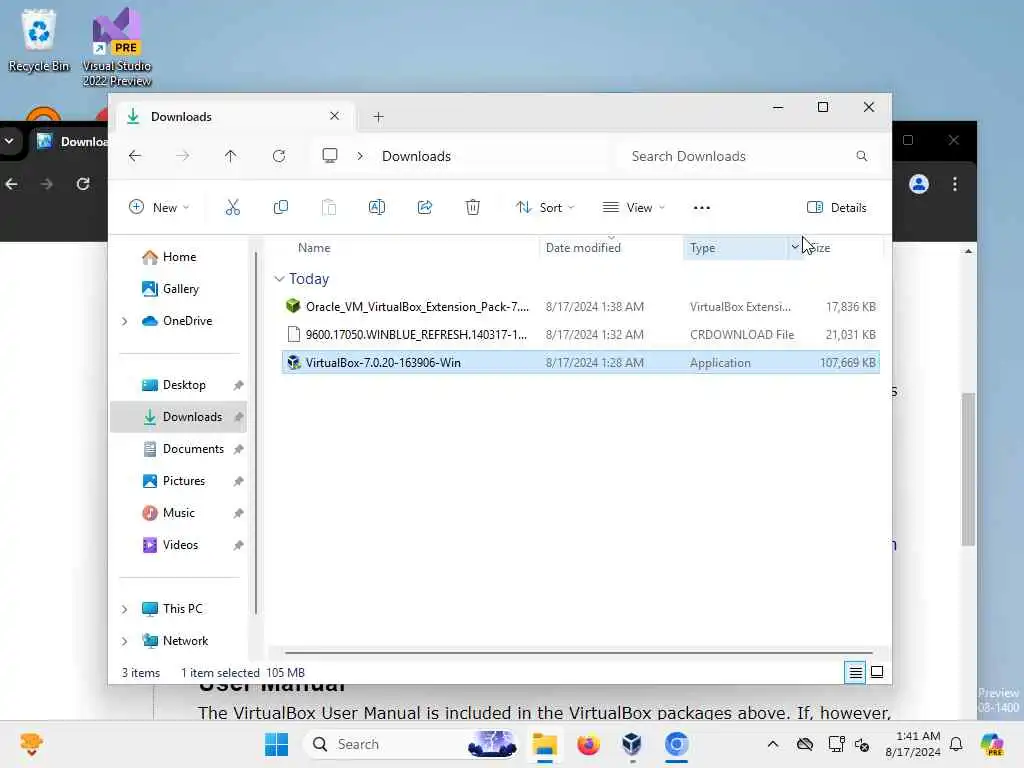1024x768 pixels.
Task: Click the Rename icon in toolbar
Action: click(x=377, y=208)
